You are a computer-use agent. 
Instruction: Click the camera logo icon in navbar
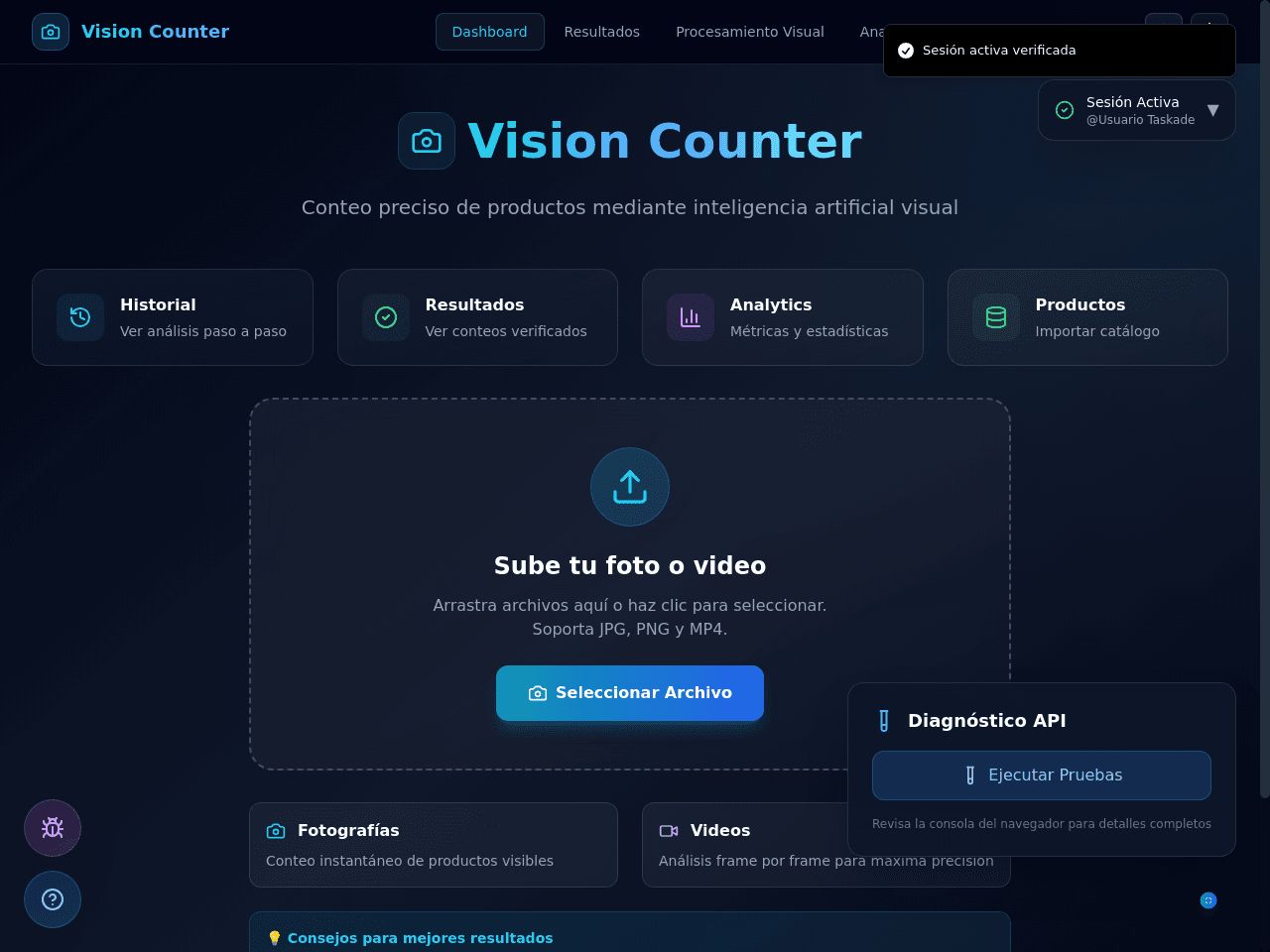pyautogui.click(x=51, y=32)
